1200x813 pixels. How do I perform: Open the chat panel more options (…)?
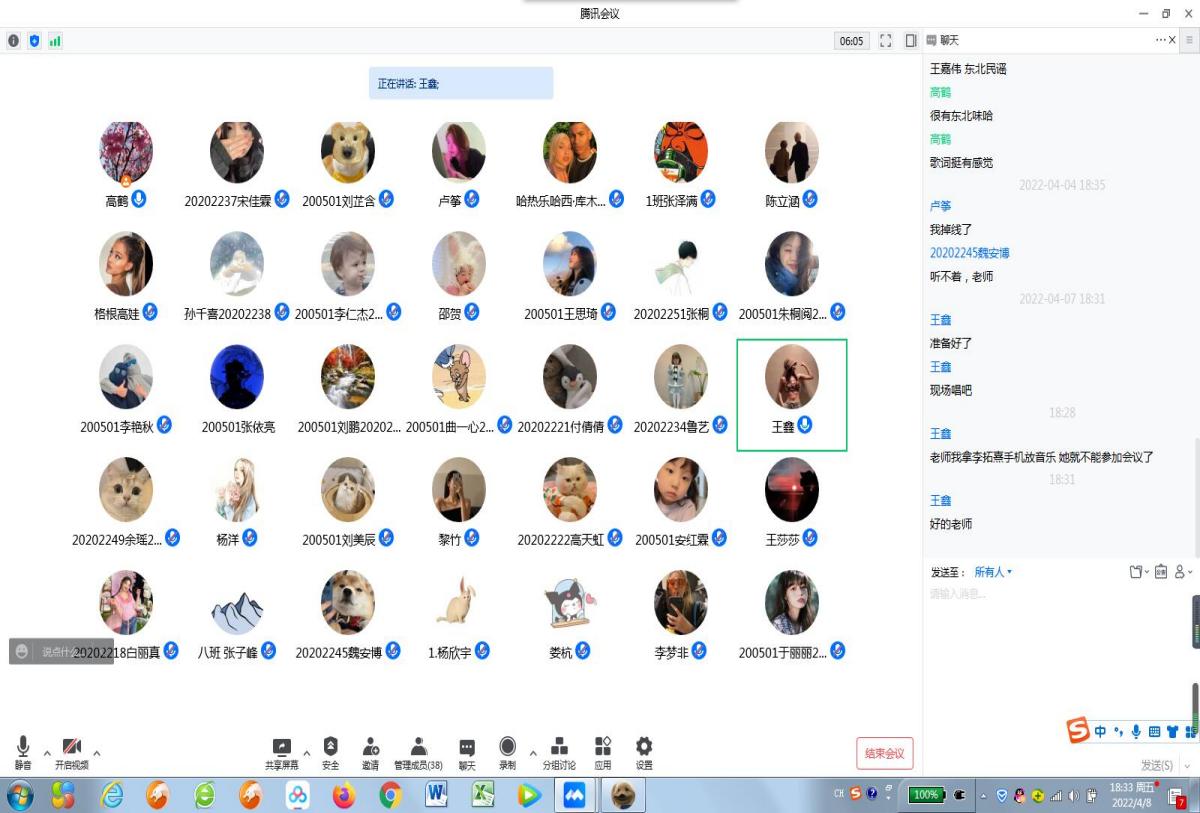click(1160, 40)
